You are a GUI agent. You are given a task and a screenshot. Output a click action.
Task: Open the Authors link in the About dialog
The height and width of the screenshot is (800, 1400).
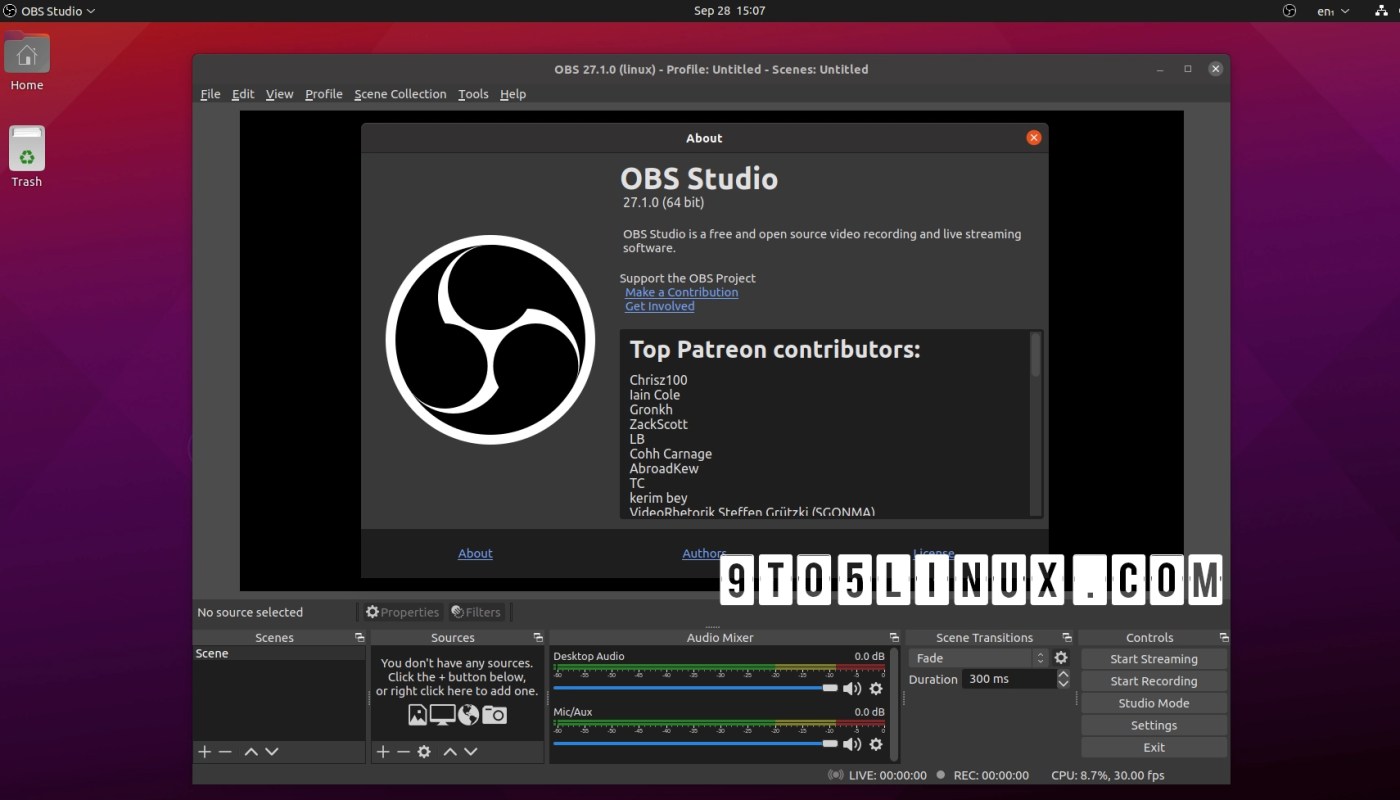coord(704,553)
